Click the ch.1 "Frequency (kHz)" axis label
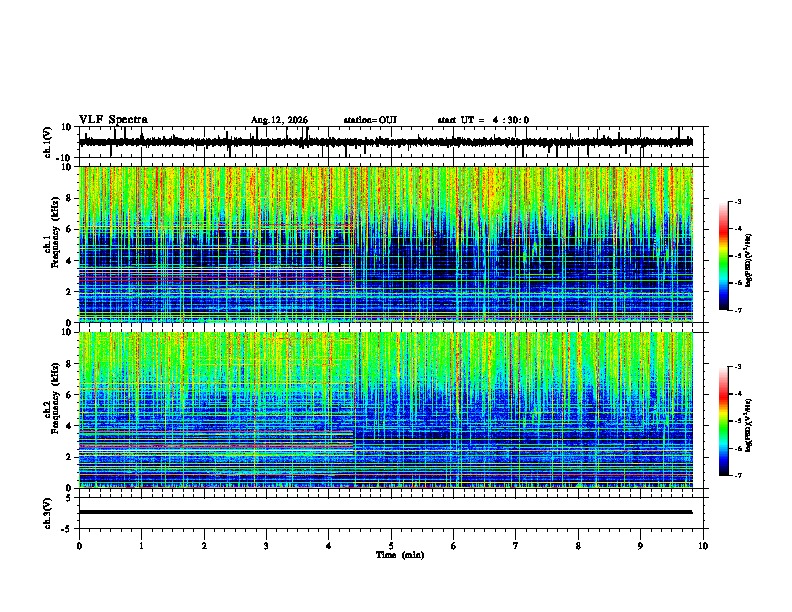The image size is (792, 612). tap(55, 232)
